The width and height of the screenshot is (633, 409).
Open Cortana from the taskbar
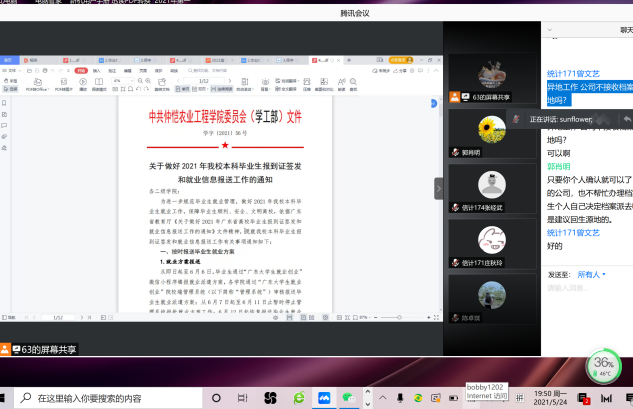[216, 397]
